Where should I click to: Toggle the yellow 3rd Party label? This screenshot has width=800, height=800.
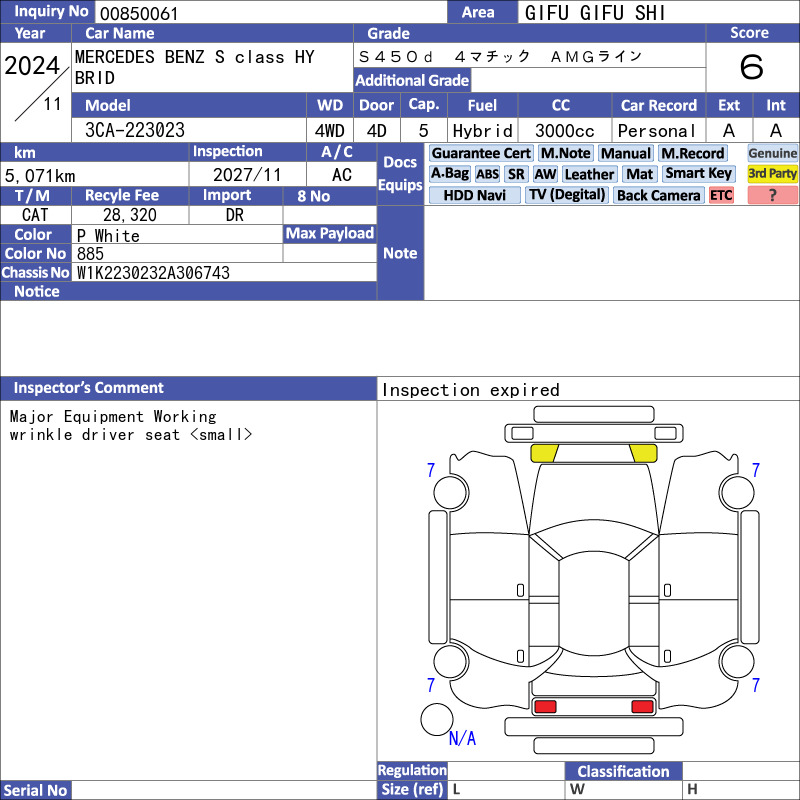pos(772,174)
